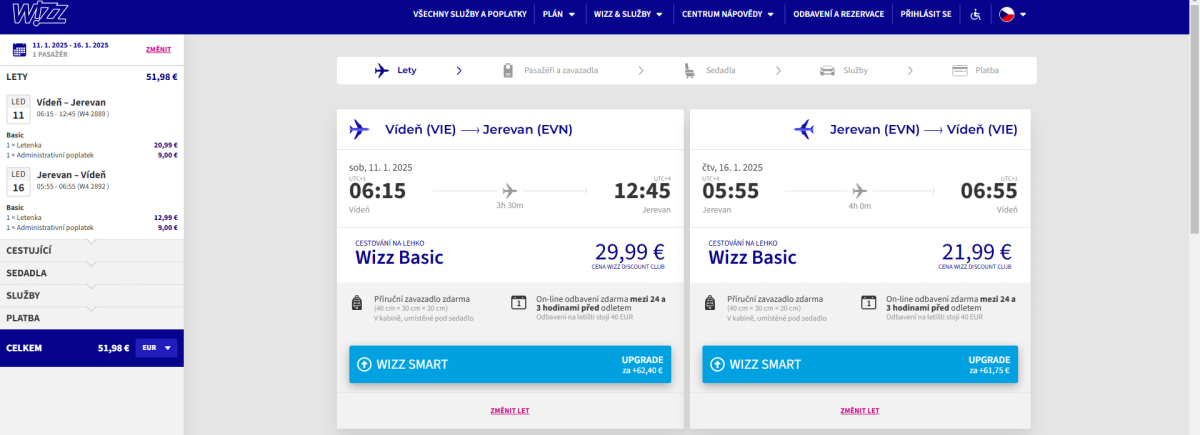
Task: Click the accessibility wheelchair icon
Action: 976,14
